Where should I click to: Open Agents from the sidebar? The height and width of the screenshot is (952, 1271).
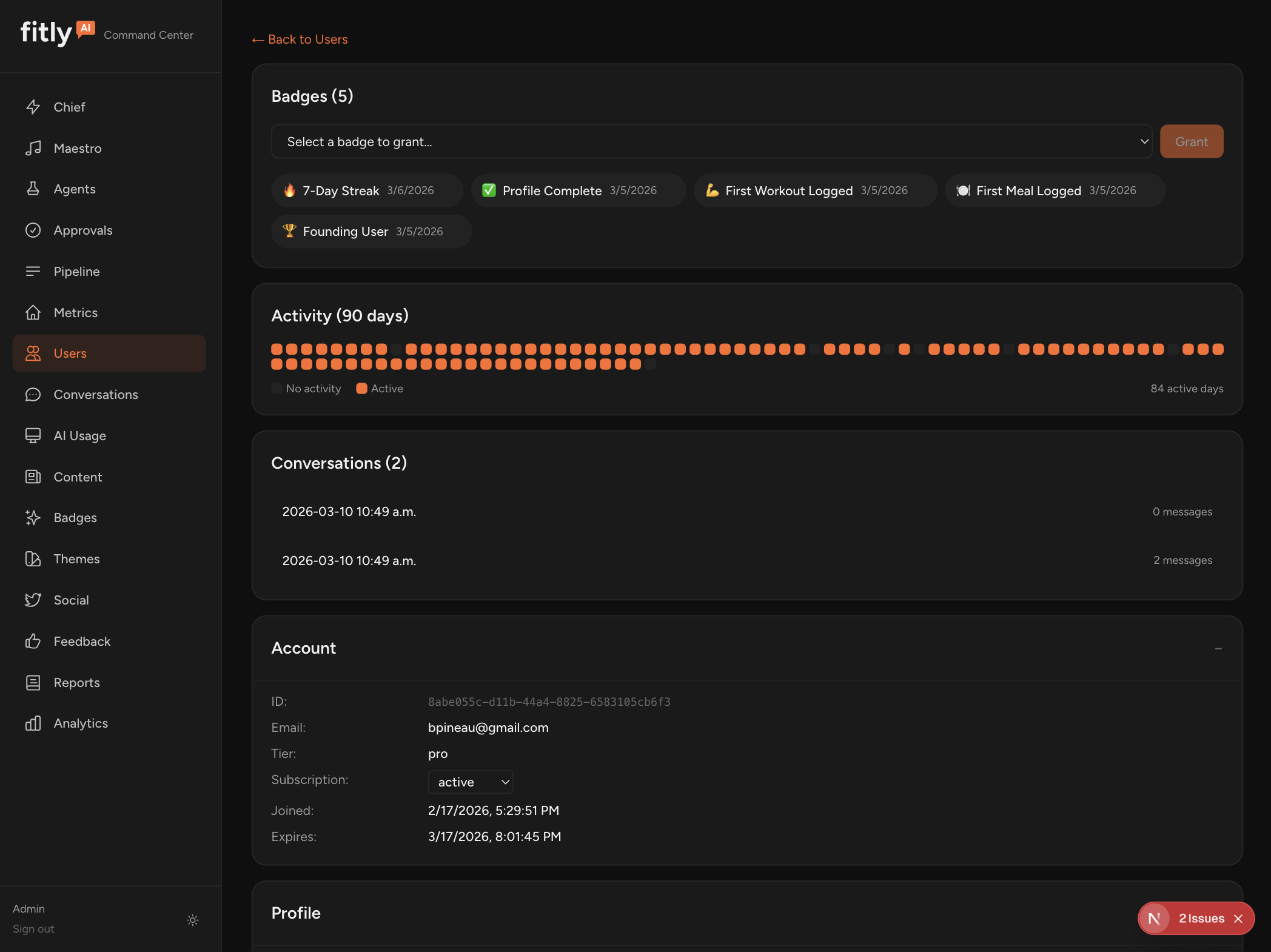[75, 189]
